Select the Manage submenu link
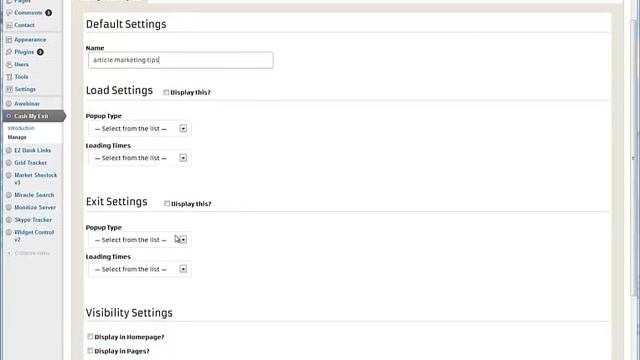The height and width of the screenshot is (360, 640). pyautogui.click(x=17, y=137)
